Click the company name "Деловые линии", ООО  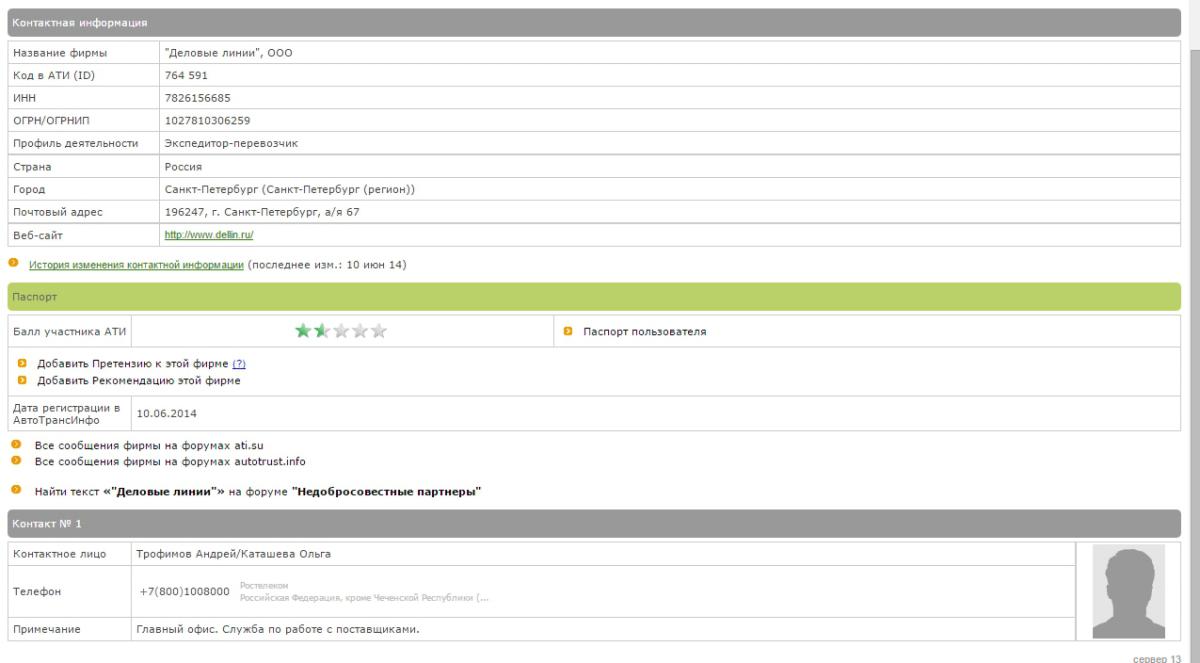[229, 53]
